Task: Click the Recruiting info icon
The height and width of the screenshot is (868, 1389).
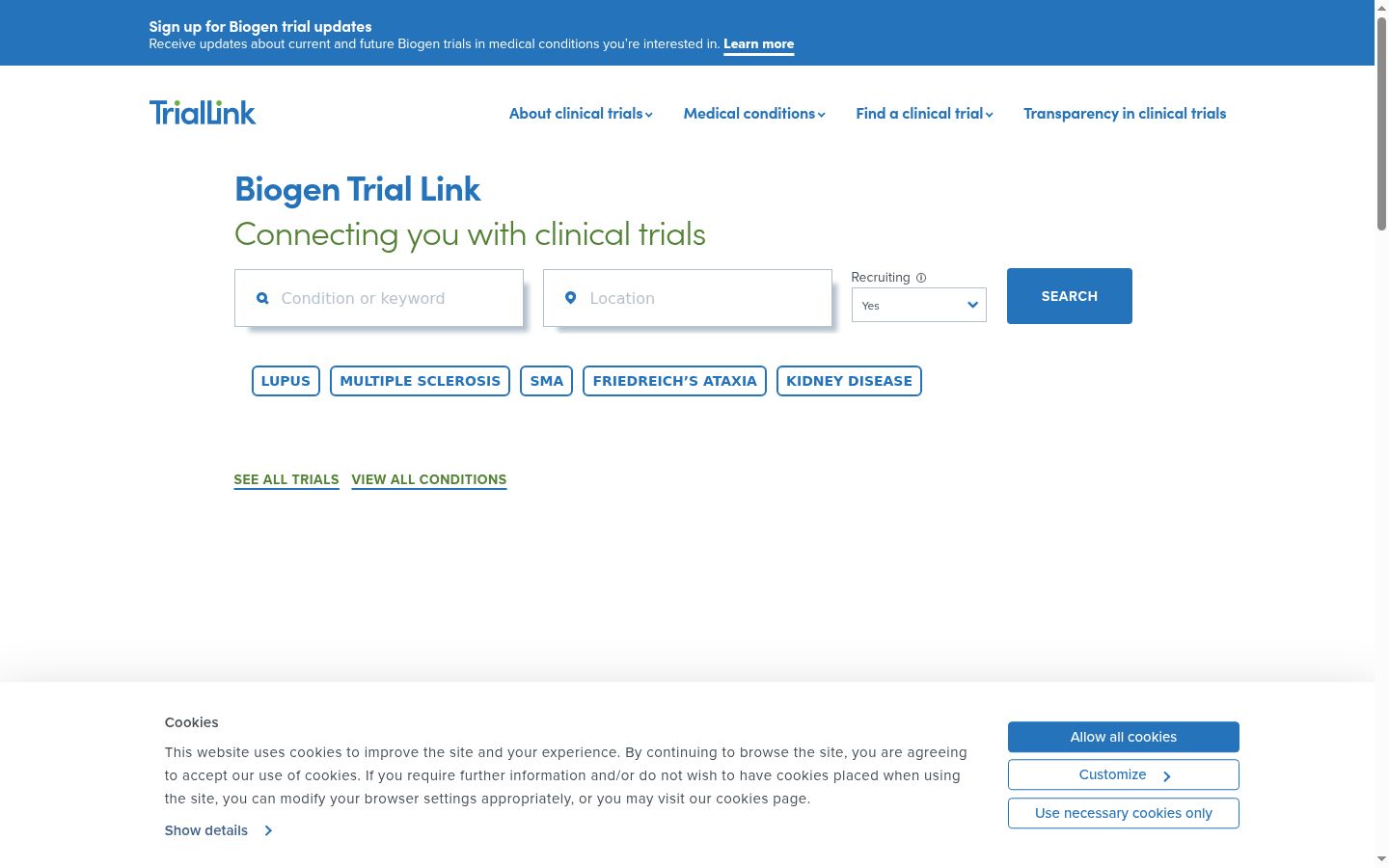Action: pyautogui.click(x=921, y=278)
